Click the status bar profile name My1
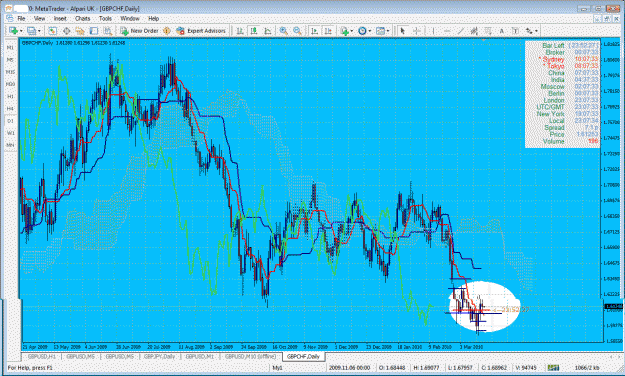The image size is (625, 376). 277,368
